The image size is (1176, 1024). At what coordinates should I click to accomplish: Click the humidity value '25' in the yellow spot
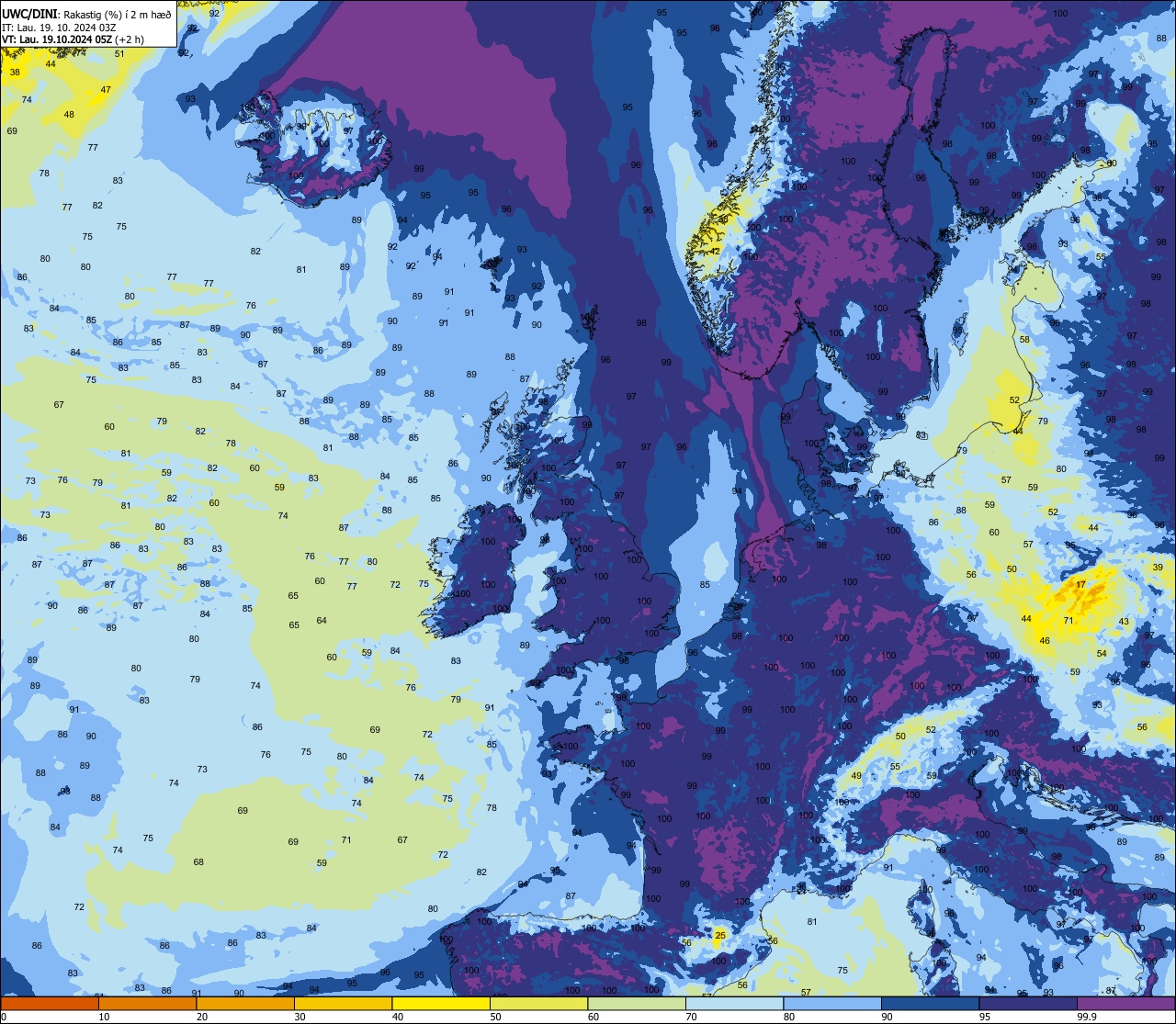tap(720, 935)
